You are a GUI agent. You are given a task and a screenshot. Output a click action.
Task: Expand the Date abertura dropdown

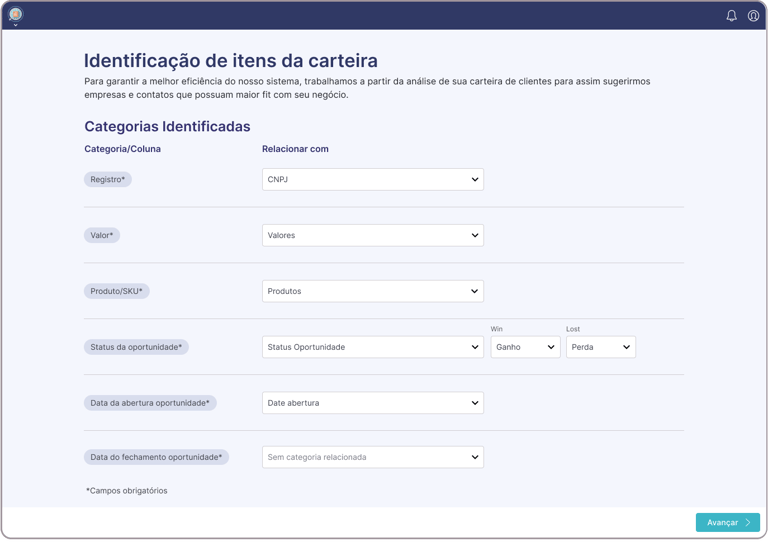coord(372,403)
